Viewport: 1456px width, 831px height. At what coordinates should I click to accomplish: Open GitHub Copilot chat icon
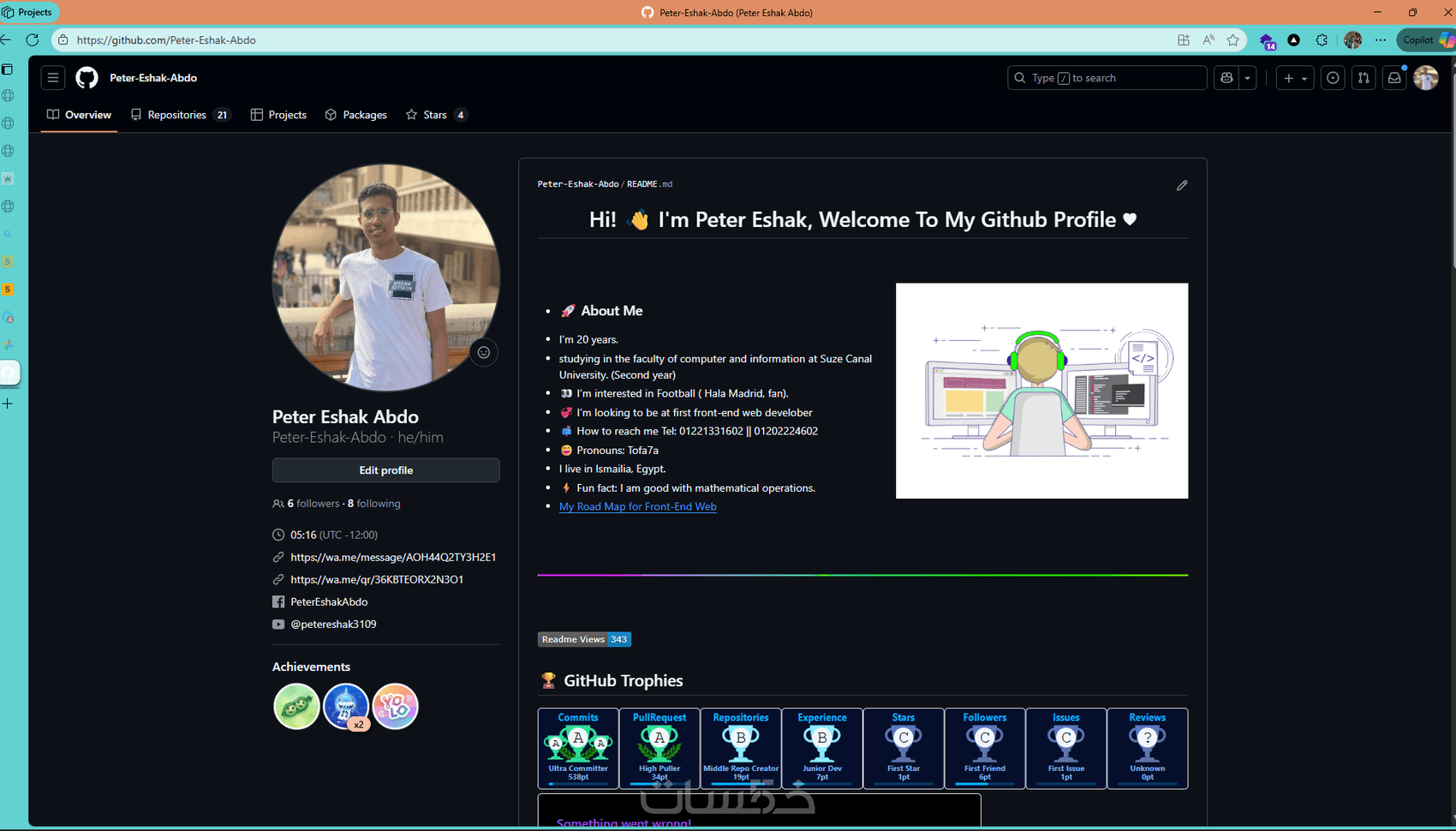1226,78
